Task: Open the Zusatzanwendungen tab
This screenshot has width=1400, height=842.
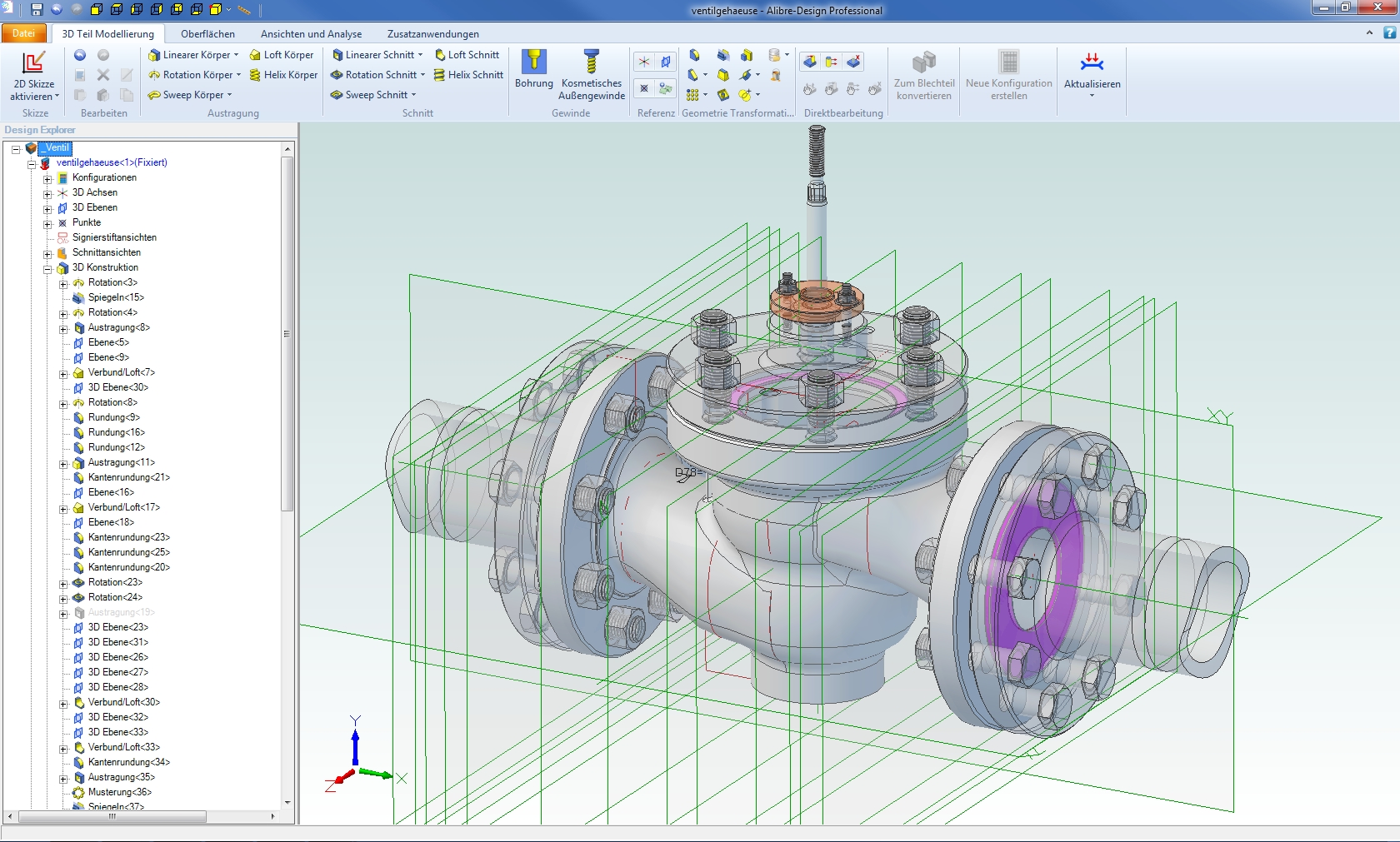Action: click(433, 34)
